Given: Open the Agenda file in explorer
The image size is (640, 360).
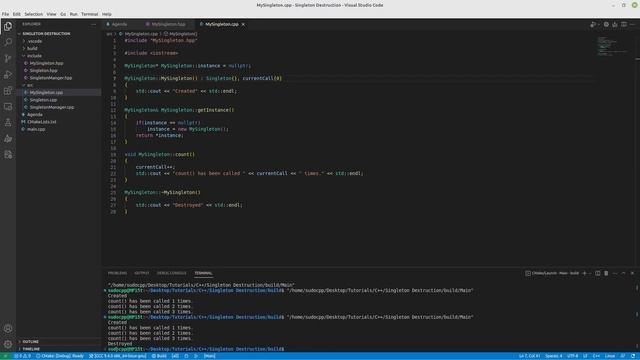Looking at the screenshot, I should coord(35,115).
